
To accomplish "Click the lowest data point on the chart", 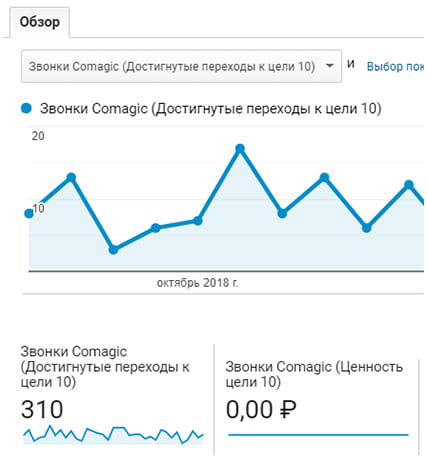I will click(x=113, y=249).
